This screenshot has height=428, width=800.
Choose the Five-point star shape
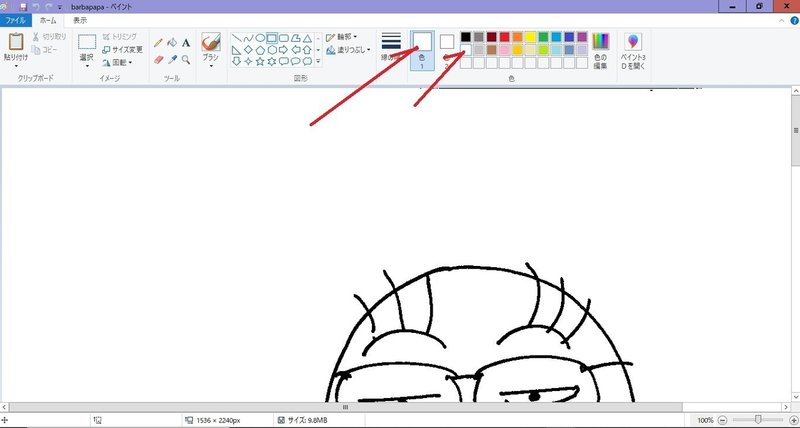pos(260,62)
